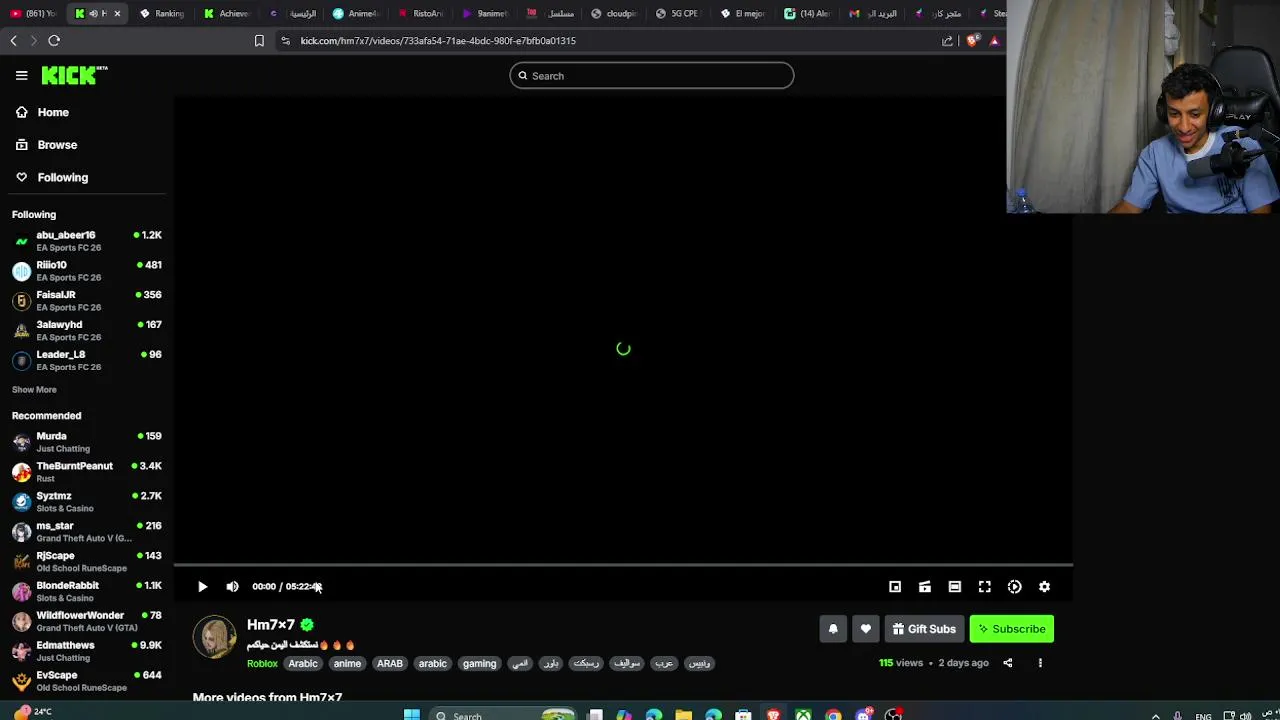This screenshot has width=1280, height=720.
Task: Open abu_abeer16 channel from Following
Action: pyautogui.click(x=87, y=241)
